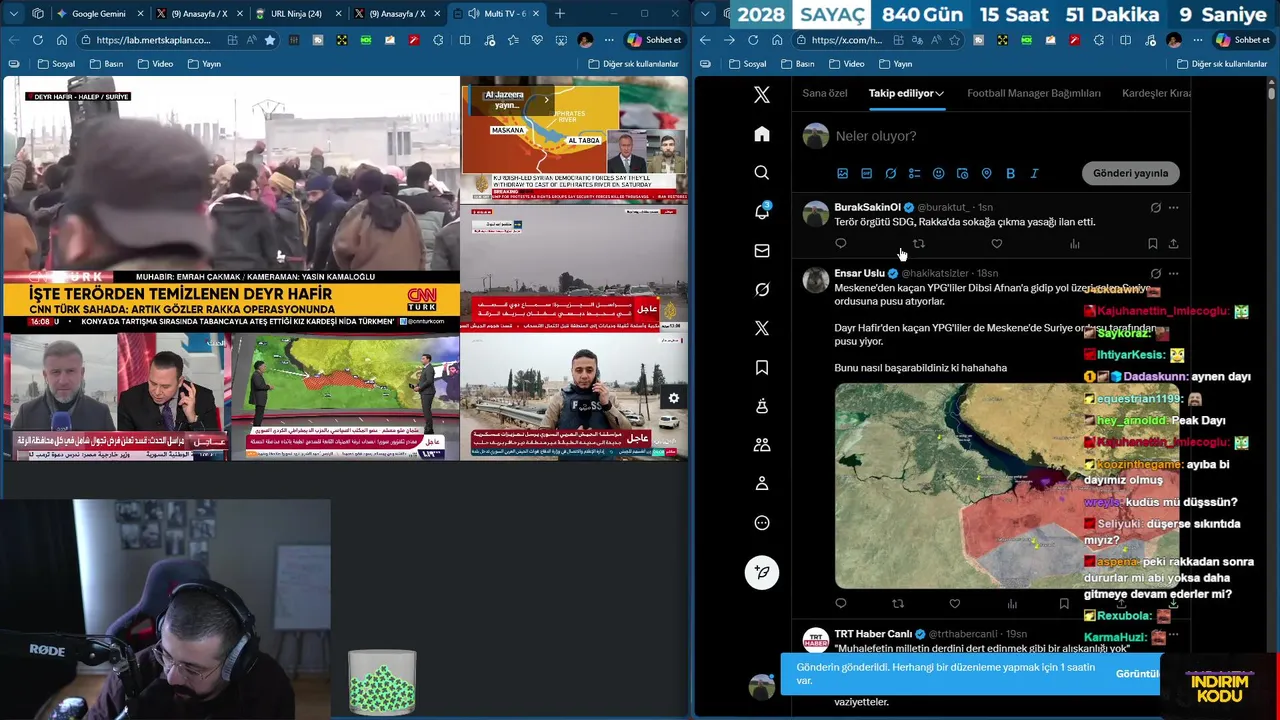Reload page in left browser window
This screenshot has height=720, width=1280.
click(38, 40)
